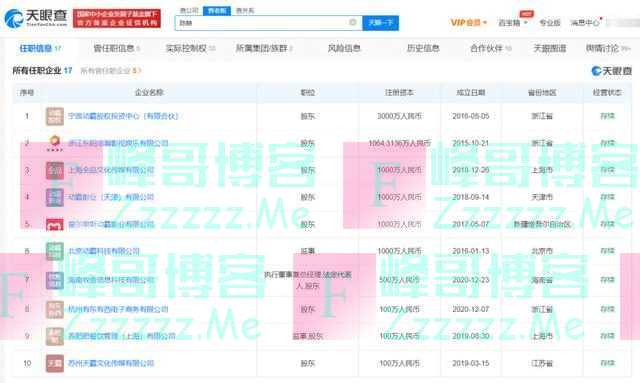Open the 消息中心 link

(585, 22)
